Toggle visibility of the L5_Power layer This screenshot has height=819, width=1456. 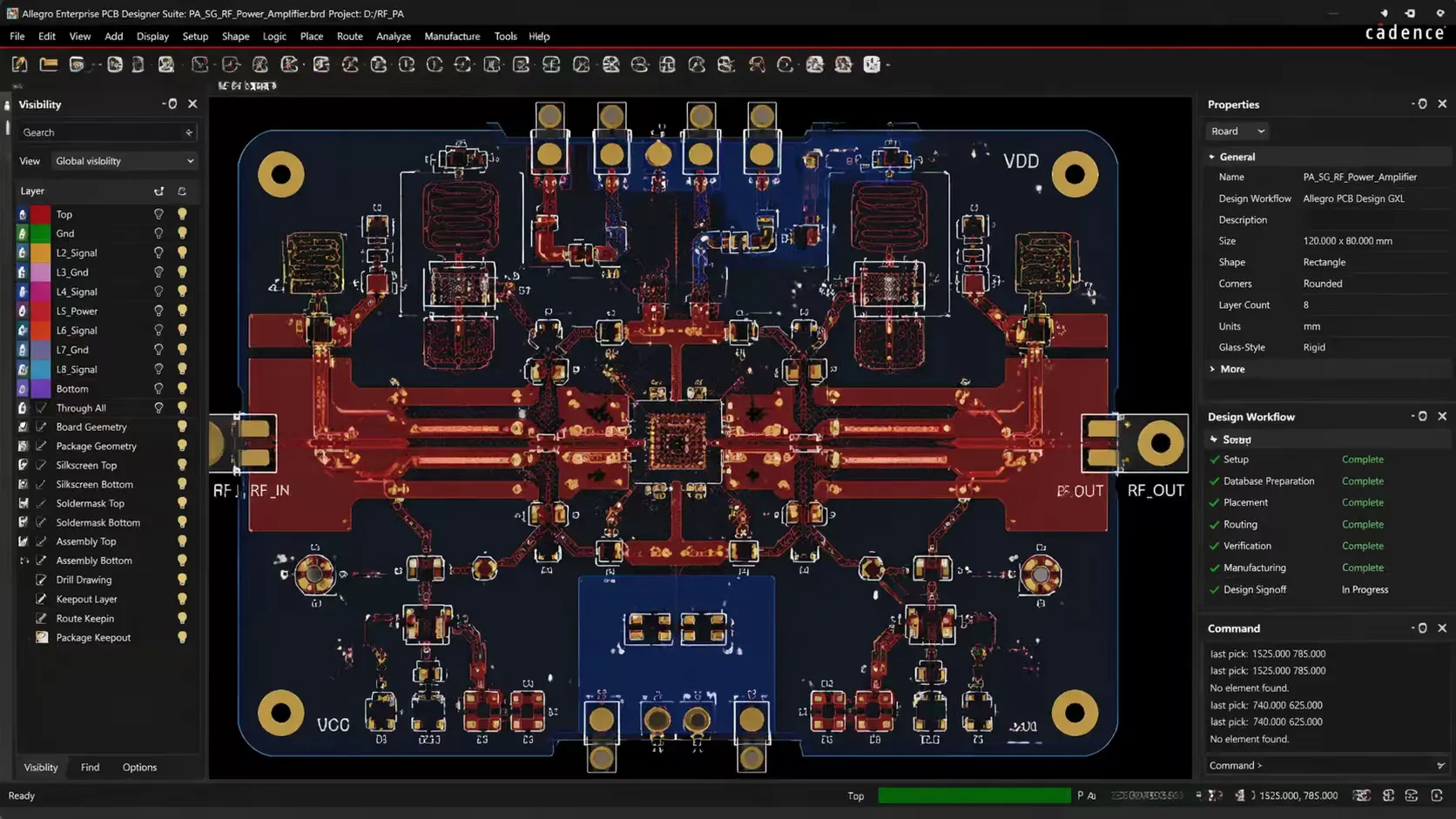click(181, 311)
